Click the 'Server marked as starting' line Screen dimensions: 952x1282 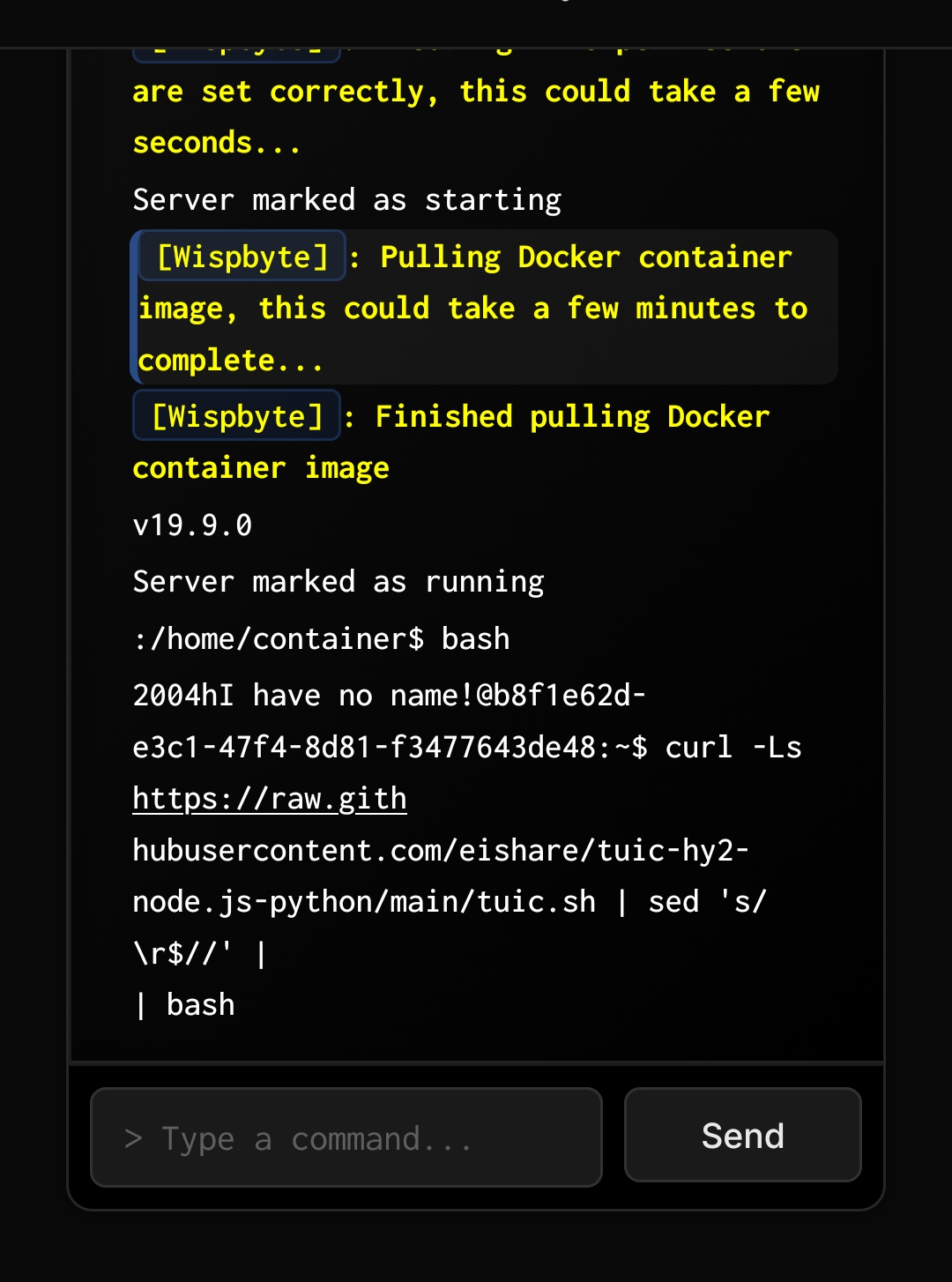coord(346,200)
